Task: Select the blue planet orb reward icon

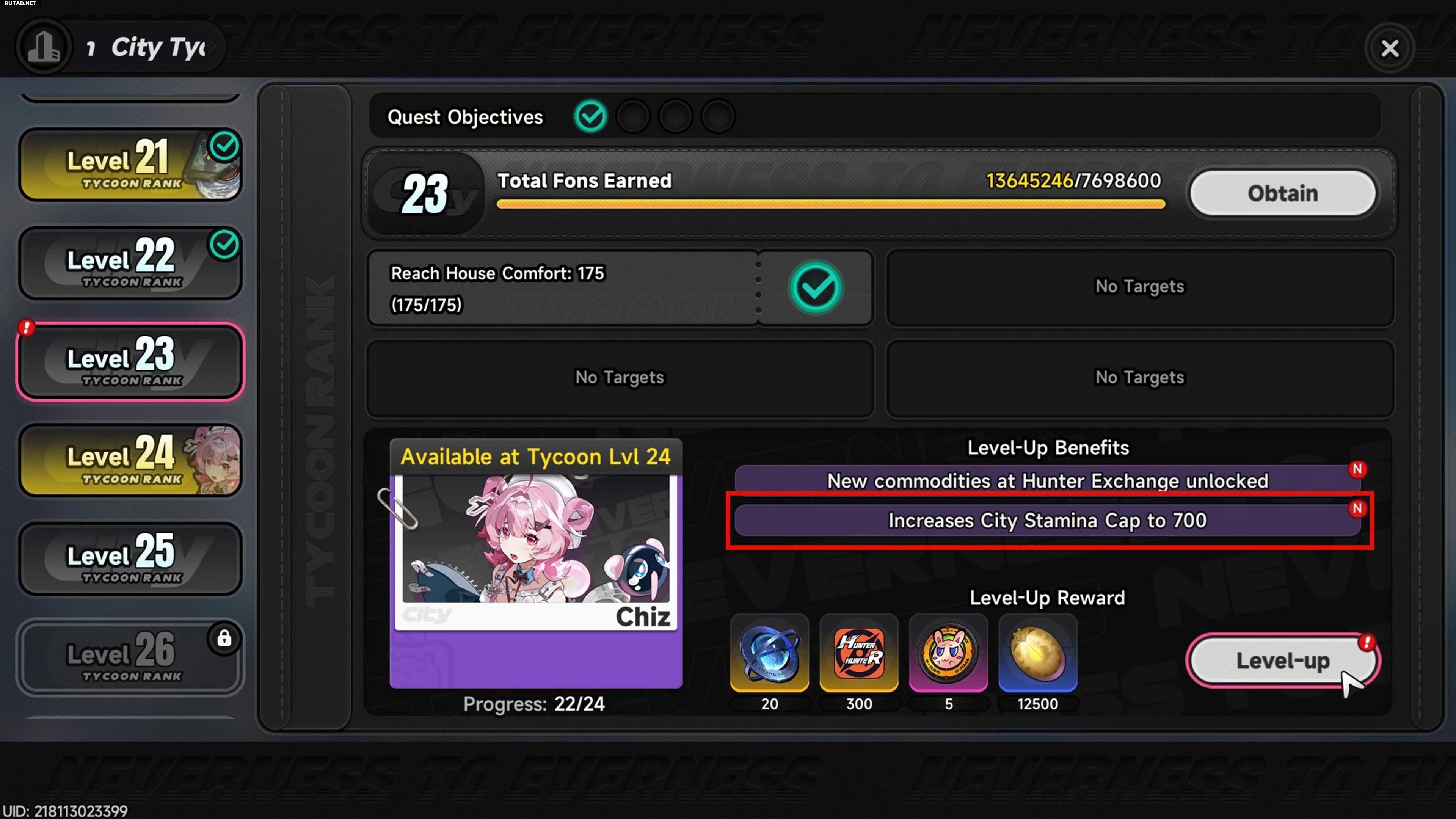Action: (769, 653)
